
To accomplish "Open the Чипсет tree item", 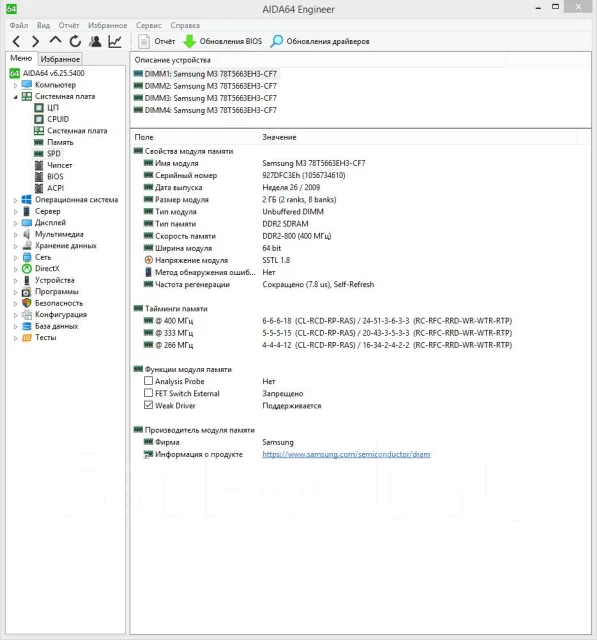I will tap(60, 165).
